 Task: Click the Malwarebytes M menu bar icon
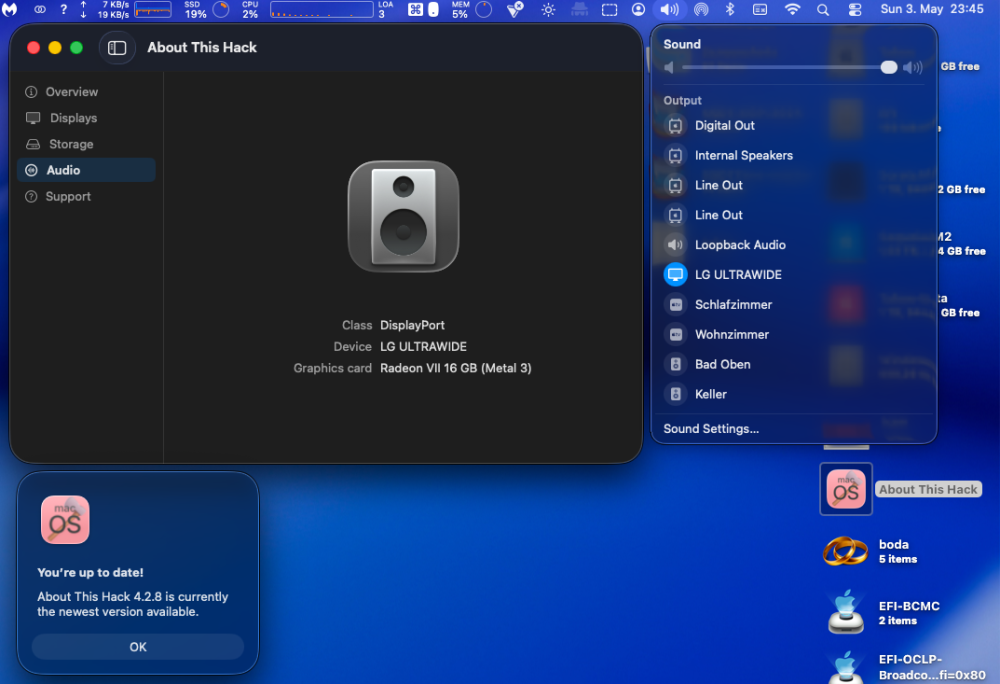point(10,10)
